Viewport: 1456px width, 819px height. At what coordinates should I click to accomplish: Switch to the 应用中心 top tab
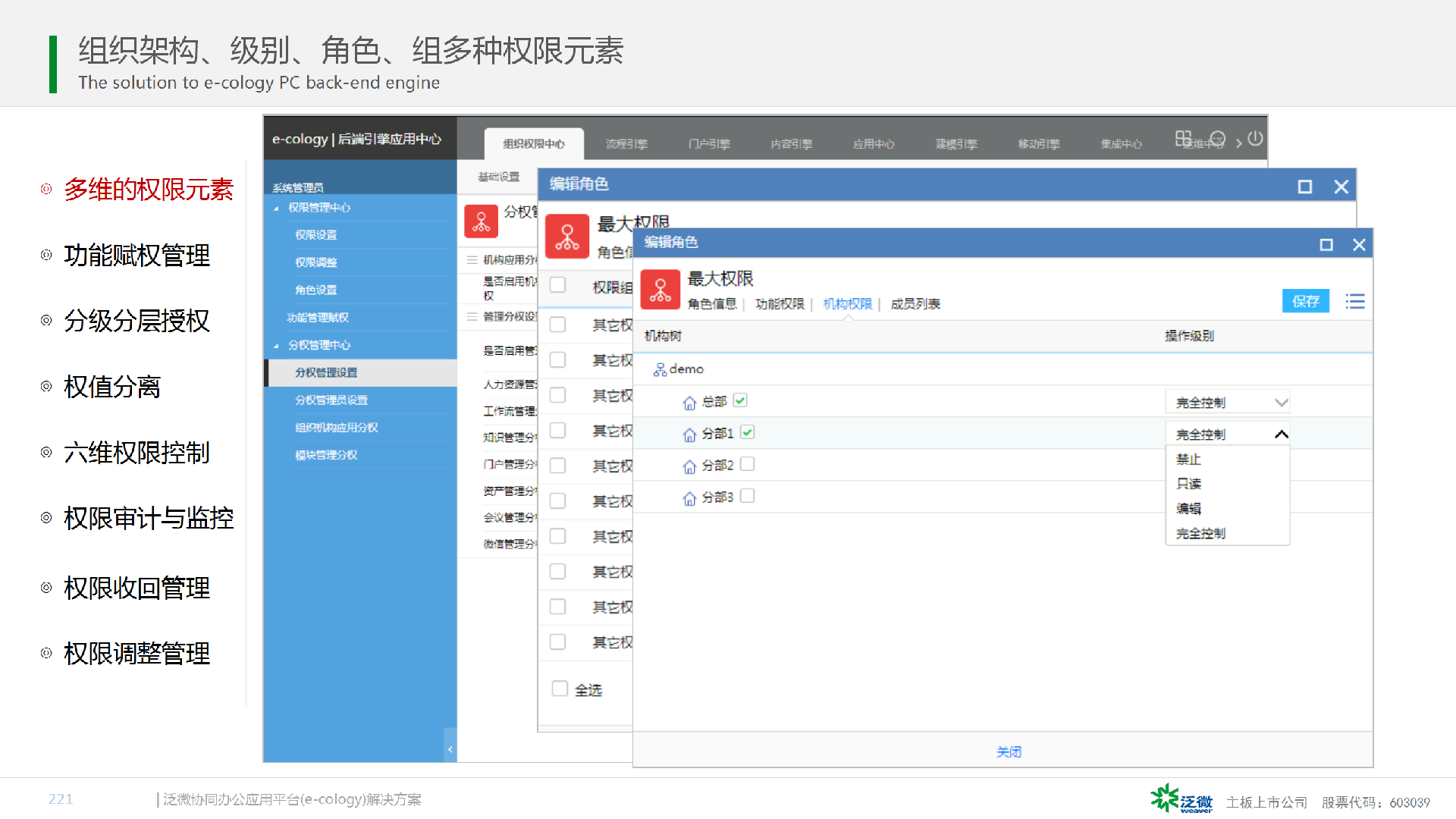(x=874, y=144)
